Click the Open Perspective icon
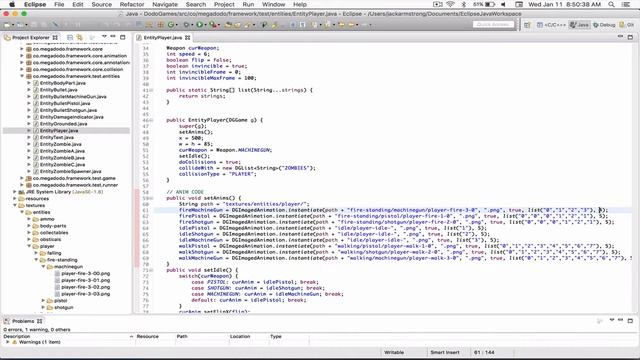 click(x=527, y=25)
